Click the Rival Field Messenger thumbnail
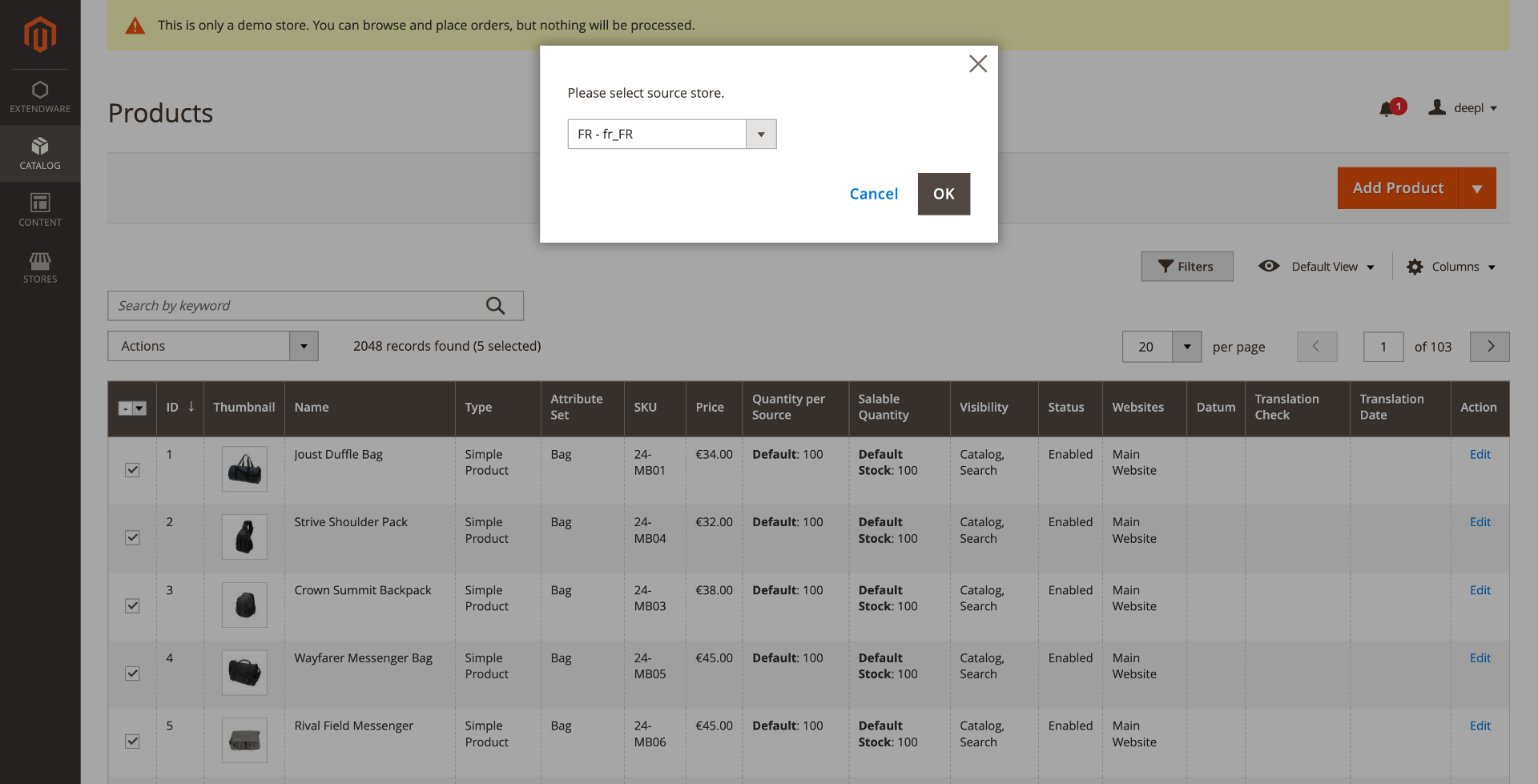This screenshot has height=784, width=1538. [x=244, y=740]
